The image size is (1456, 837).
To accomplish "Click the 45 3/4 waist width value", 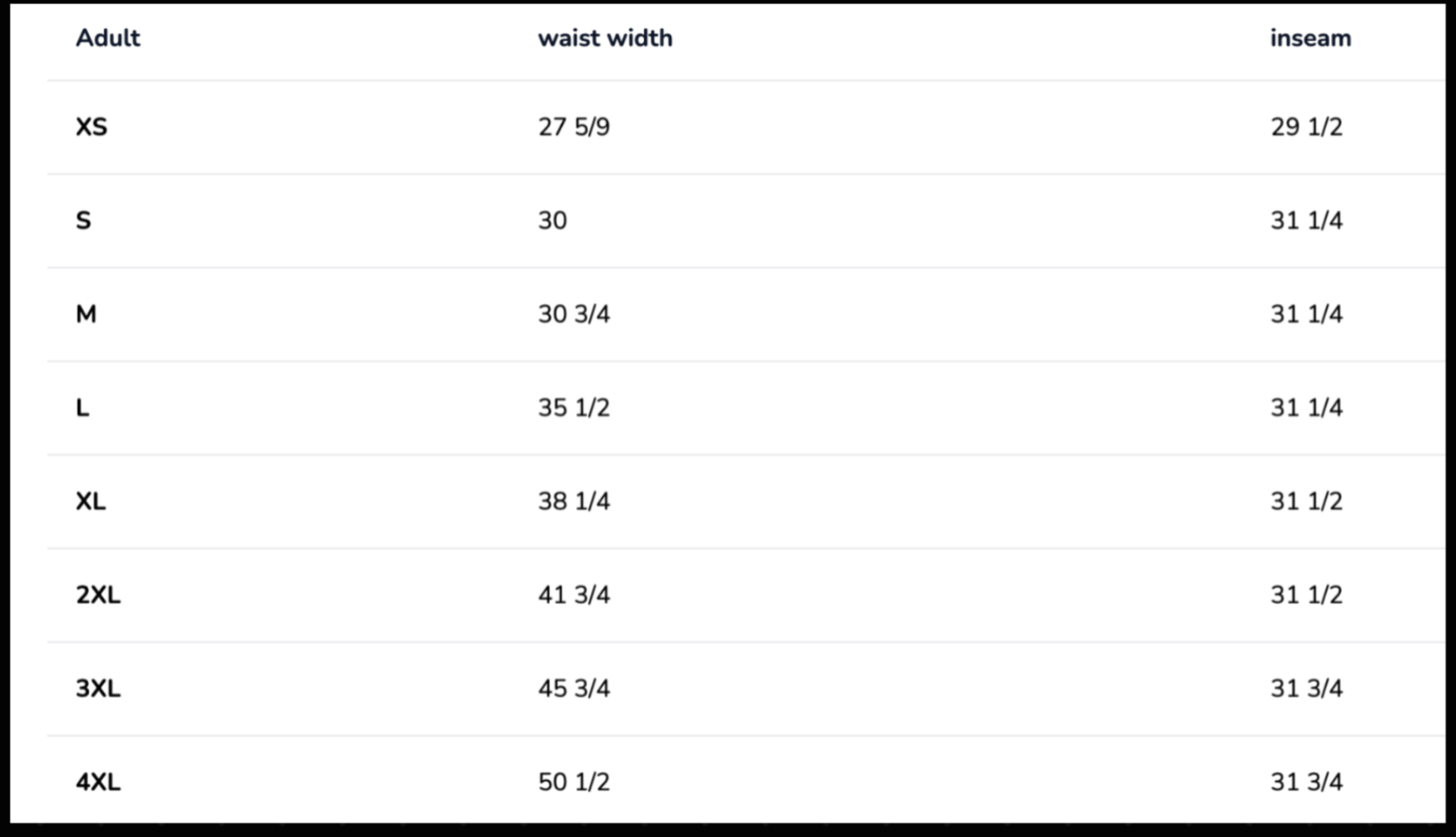I will (x=573, y=689).
